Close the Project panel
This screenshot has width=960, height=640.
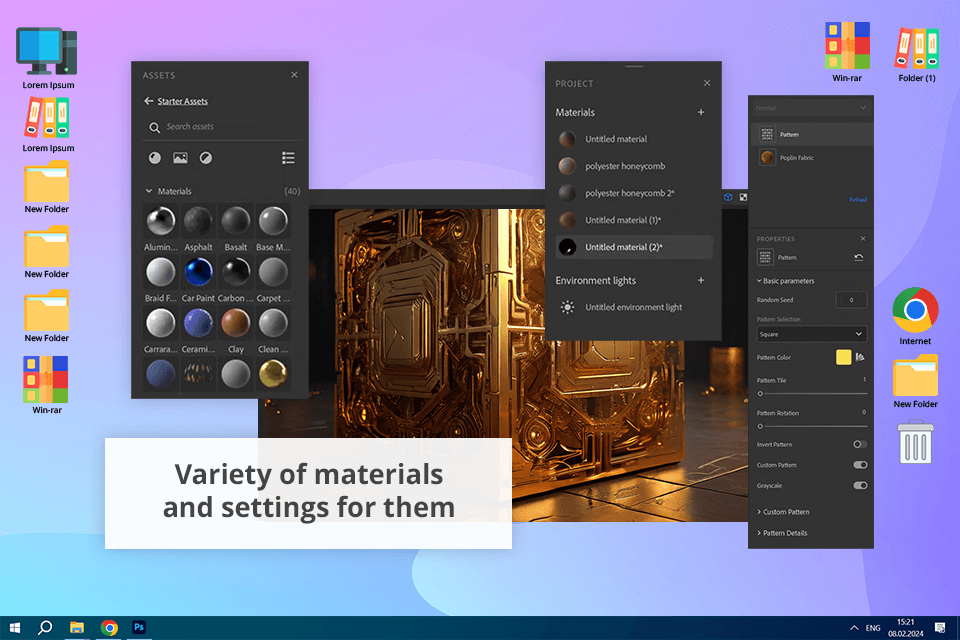[707, 83]
